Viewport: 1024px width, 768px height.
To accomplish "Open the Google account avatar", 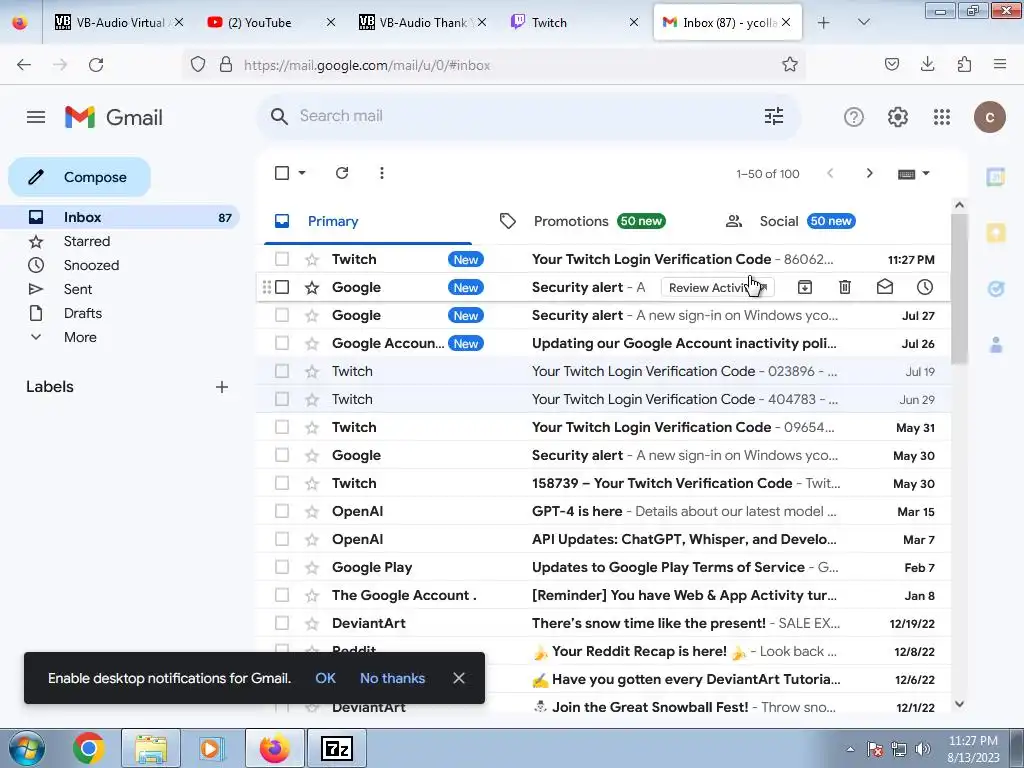I will 989,117.
